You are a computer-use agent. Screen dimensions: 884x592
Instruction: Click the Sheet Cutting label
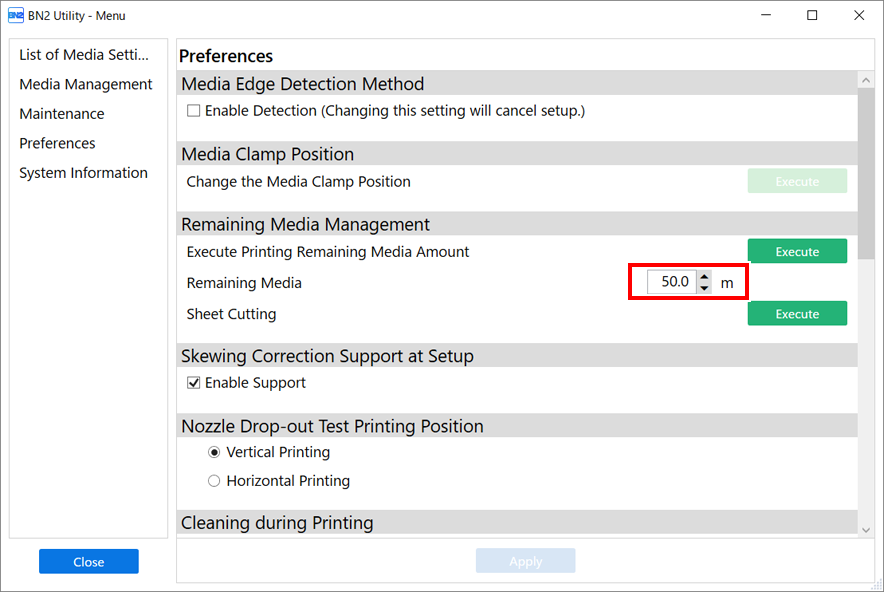231,314
